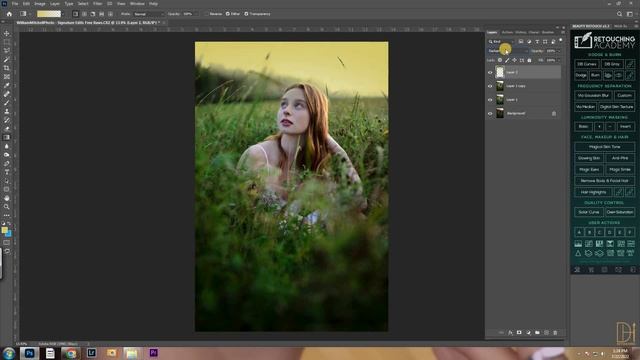Hide Layer 1 with its eye icon
The height and width of the screenshot is (360, 640).
pyautogui.click(x=490, y=100)
